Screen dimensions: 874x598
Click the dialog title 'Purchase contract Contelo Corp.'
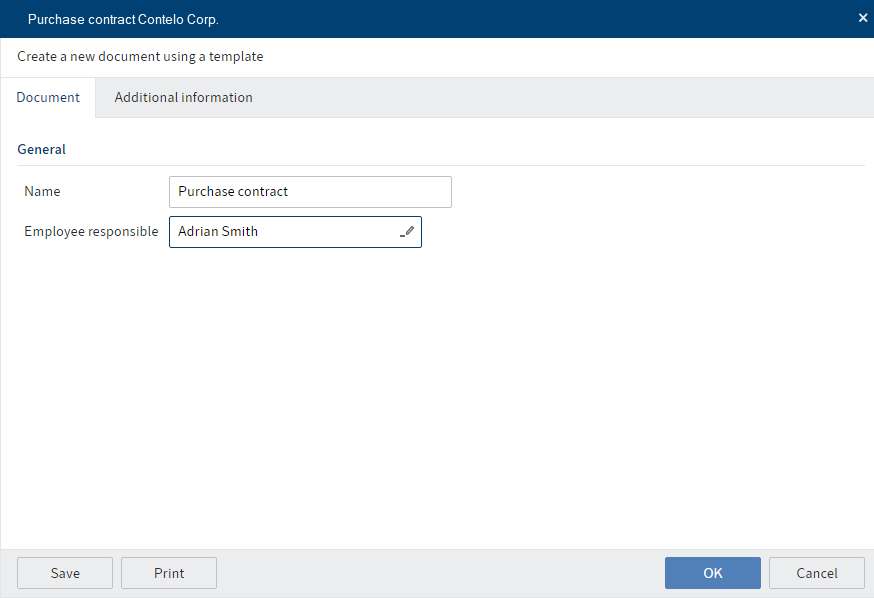pyautogui.click(x=123, y=20)
